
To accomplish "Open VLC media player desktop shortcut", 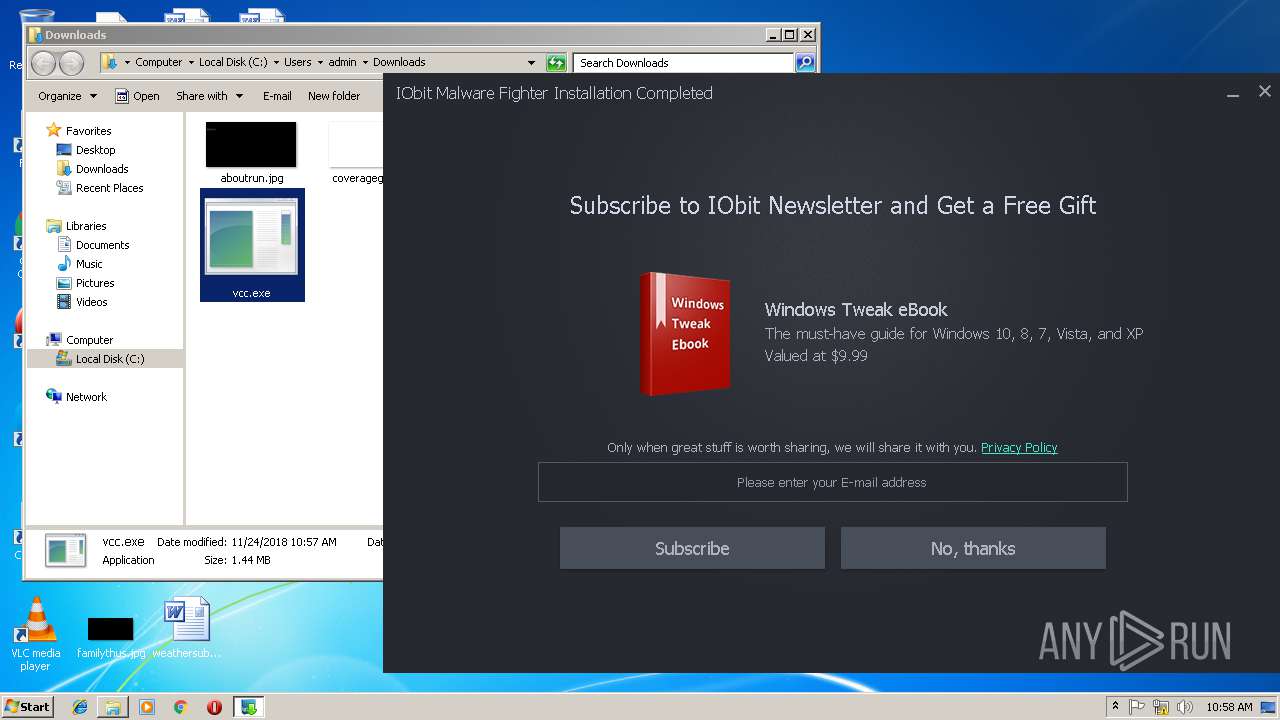I will (36, 634).
